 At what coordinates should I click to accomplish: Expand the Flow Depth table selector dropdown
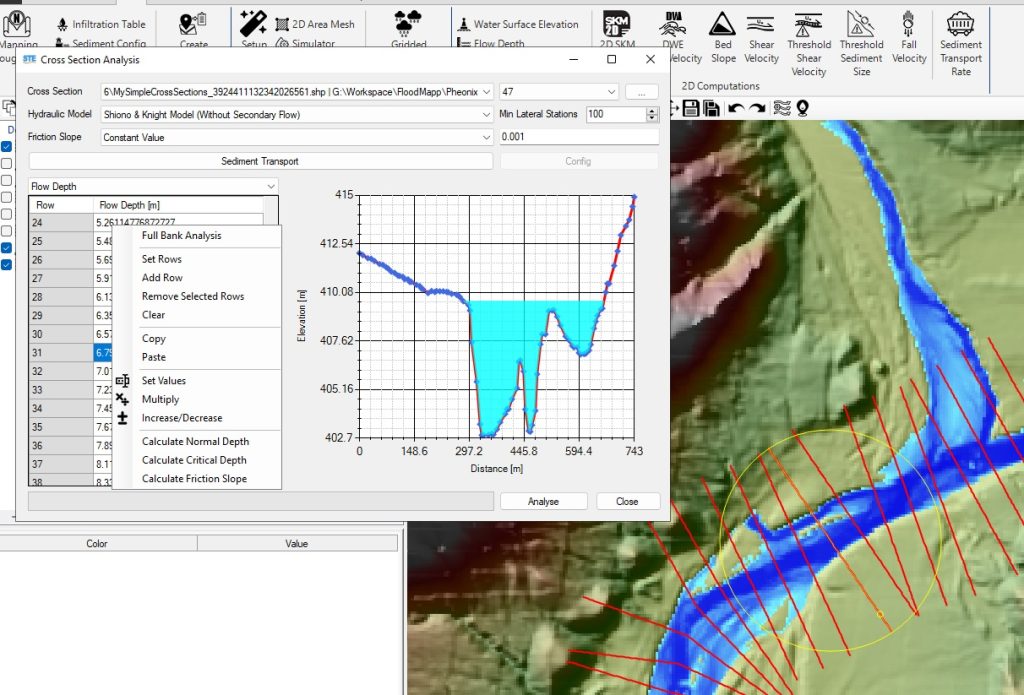[x=270, y=186]
